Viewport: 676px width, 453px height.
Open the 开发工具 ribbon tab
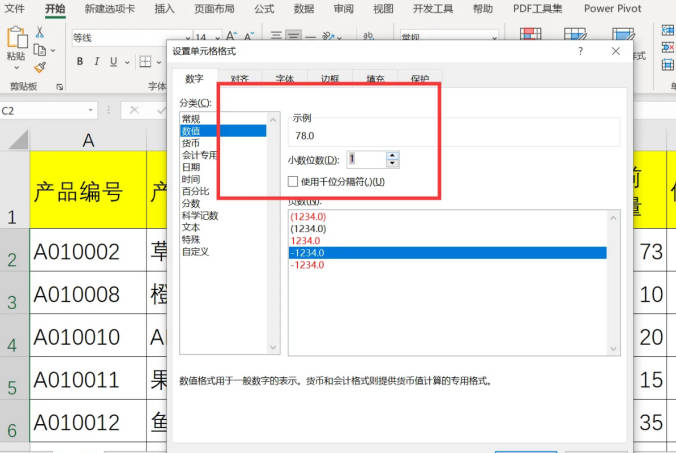click(433, 9)
